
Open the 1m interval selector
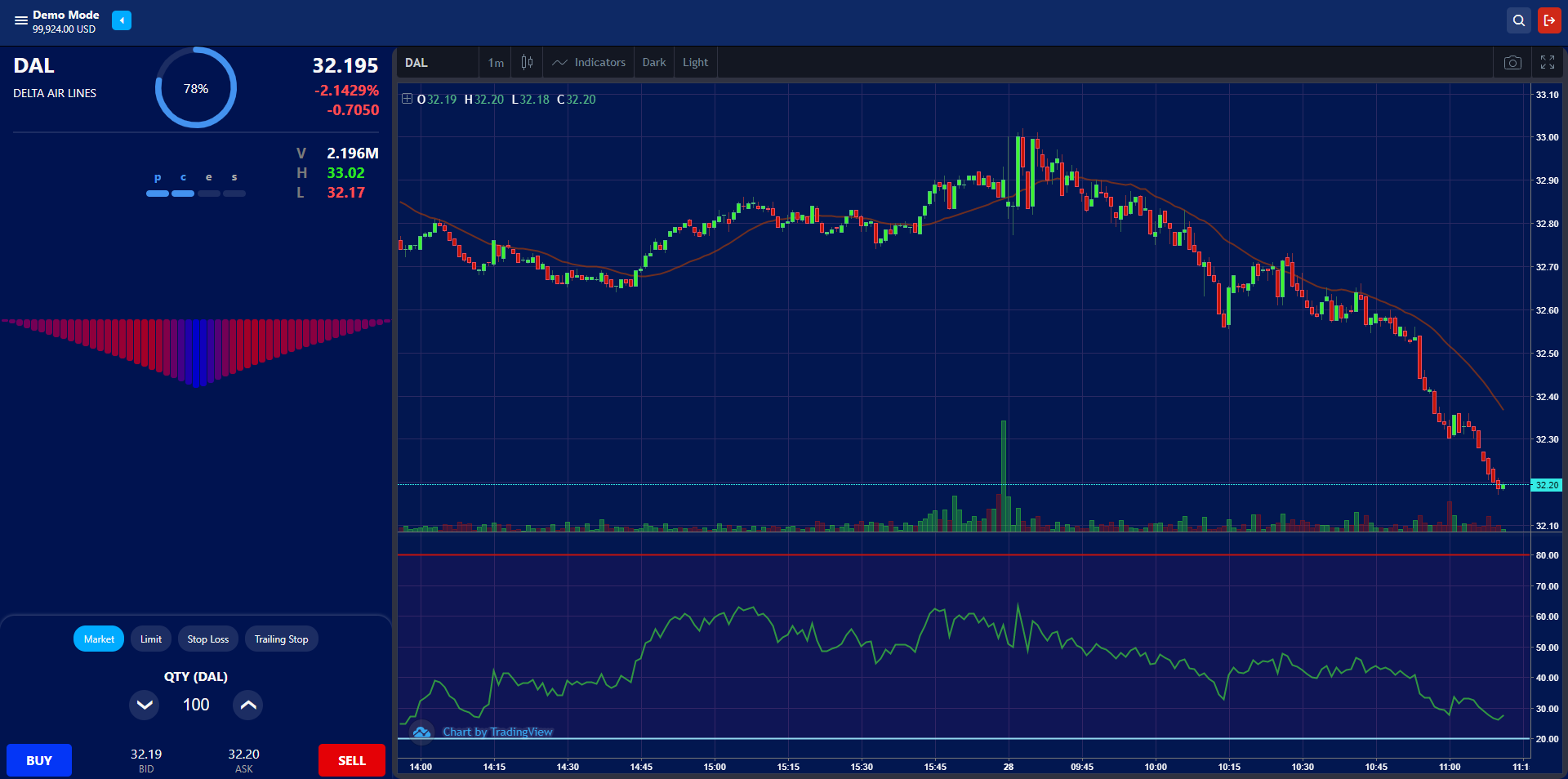pos(496,62)
